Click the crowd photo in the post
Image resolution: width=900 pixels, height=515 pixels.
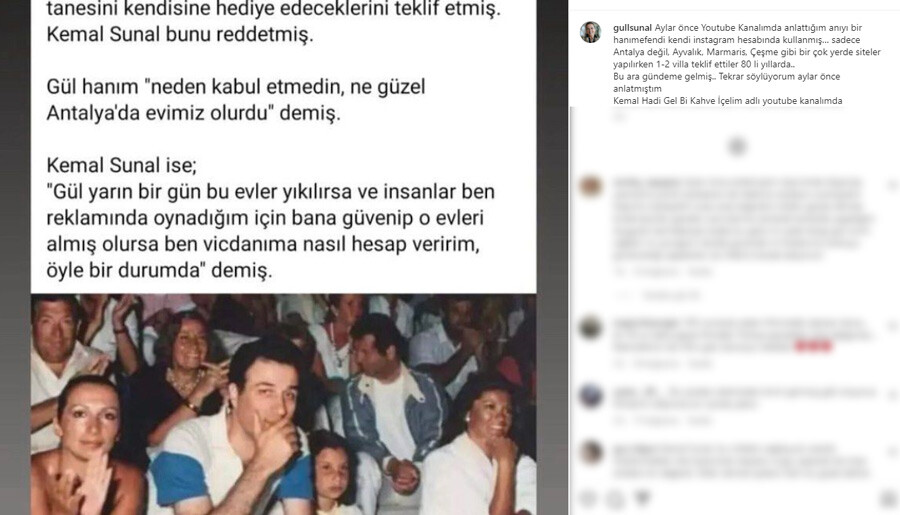pyautogui.click(x=284, y=404)
